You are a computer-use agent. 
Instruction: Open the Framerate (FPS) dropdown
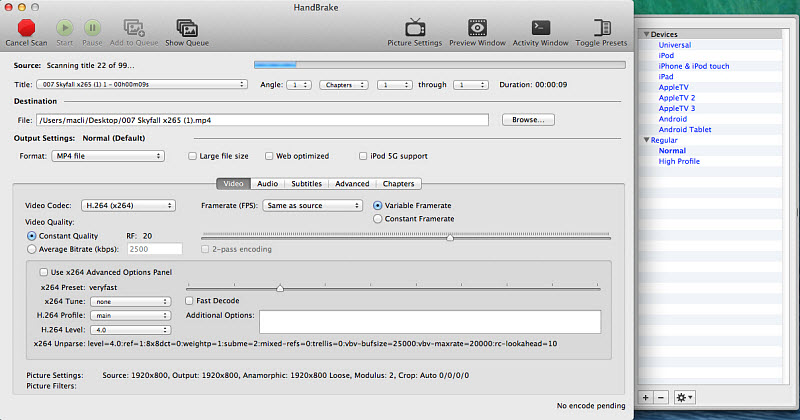pyautogui.click(x=313, y=206)
